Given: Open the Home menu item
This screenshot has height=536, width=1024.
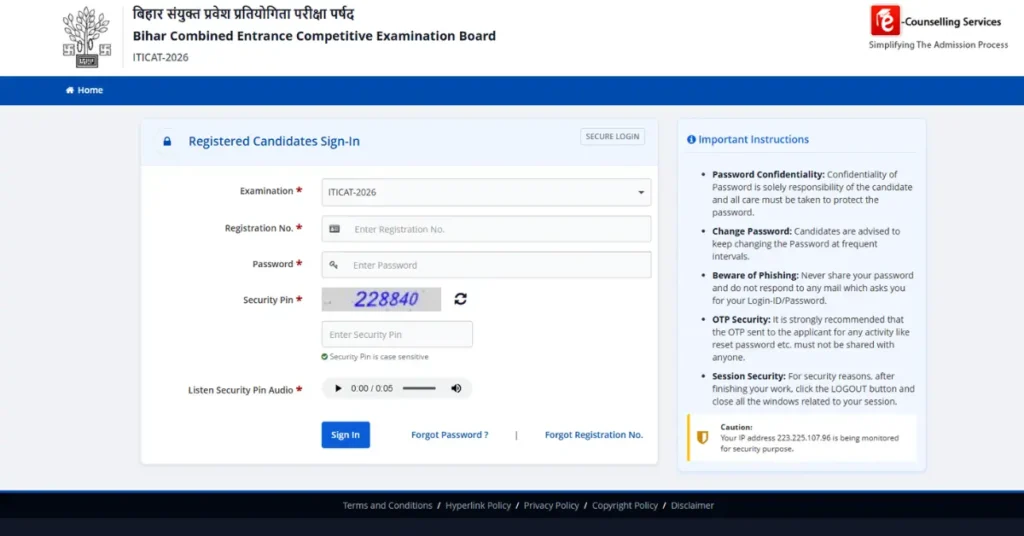Looking at the screenshot, I should (x=84, y=90).
